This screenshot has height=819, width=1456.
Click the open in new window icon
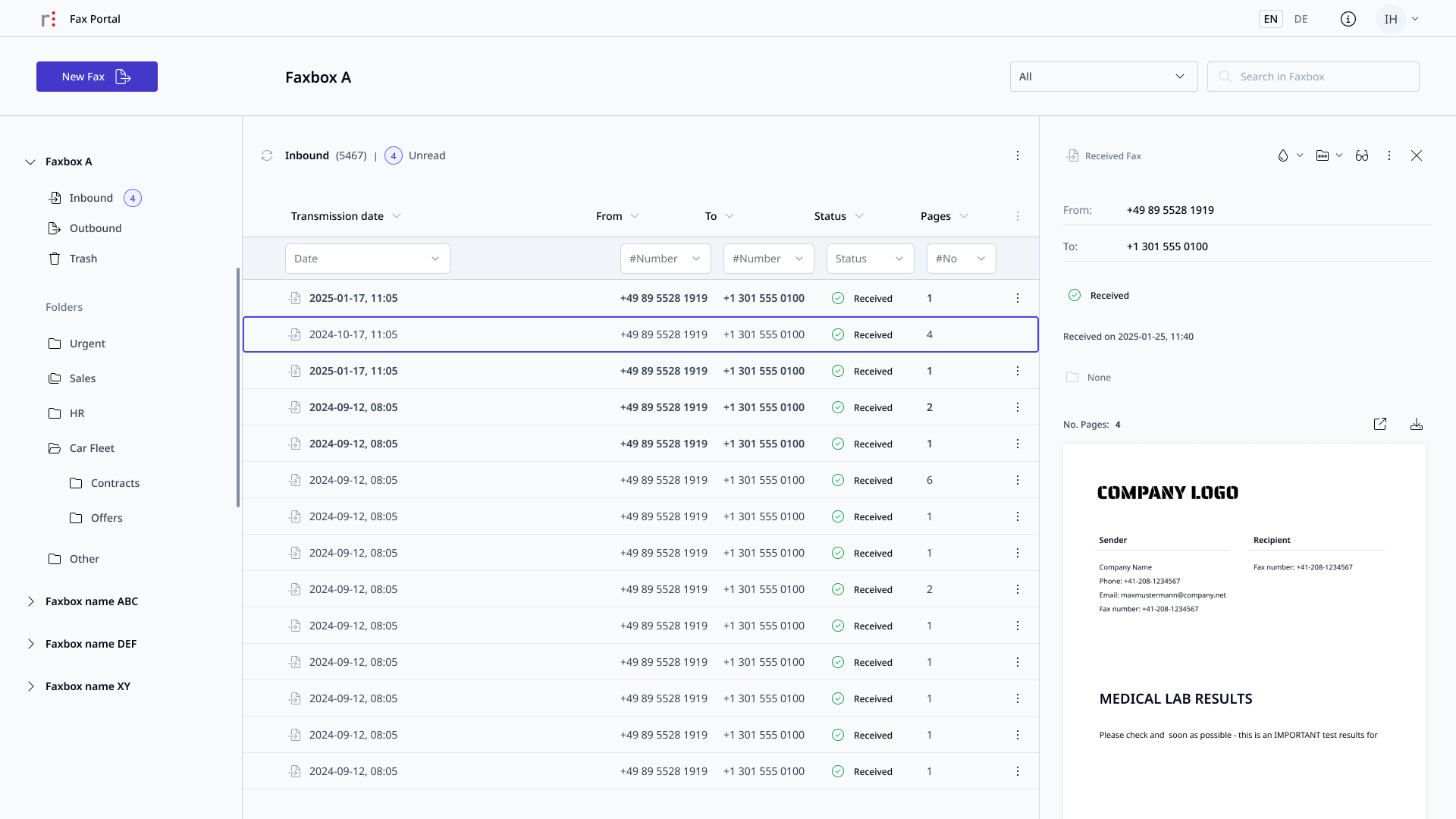[1380, 424]
